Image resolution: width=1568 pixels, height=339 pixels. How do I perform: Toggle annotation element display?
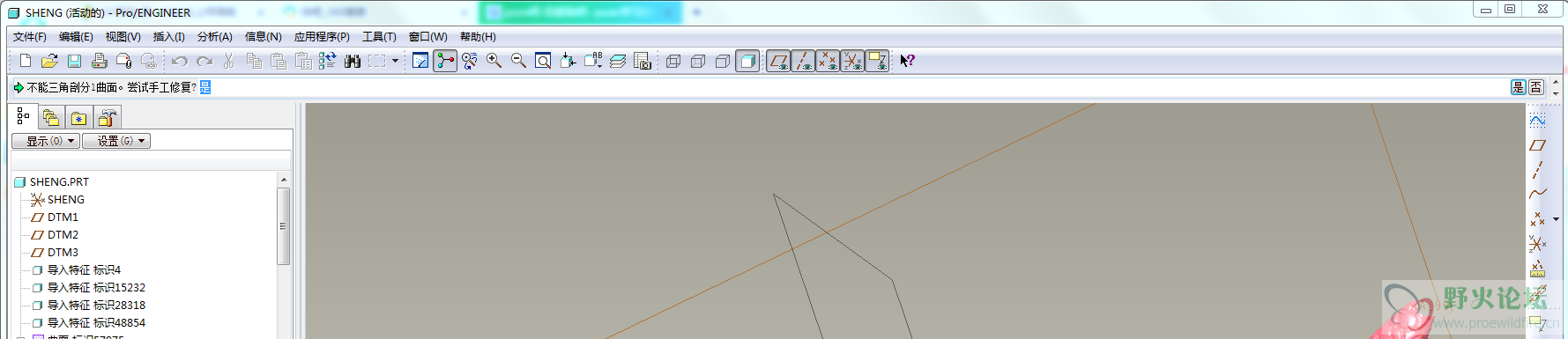tap(877, 61)
